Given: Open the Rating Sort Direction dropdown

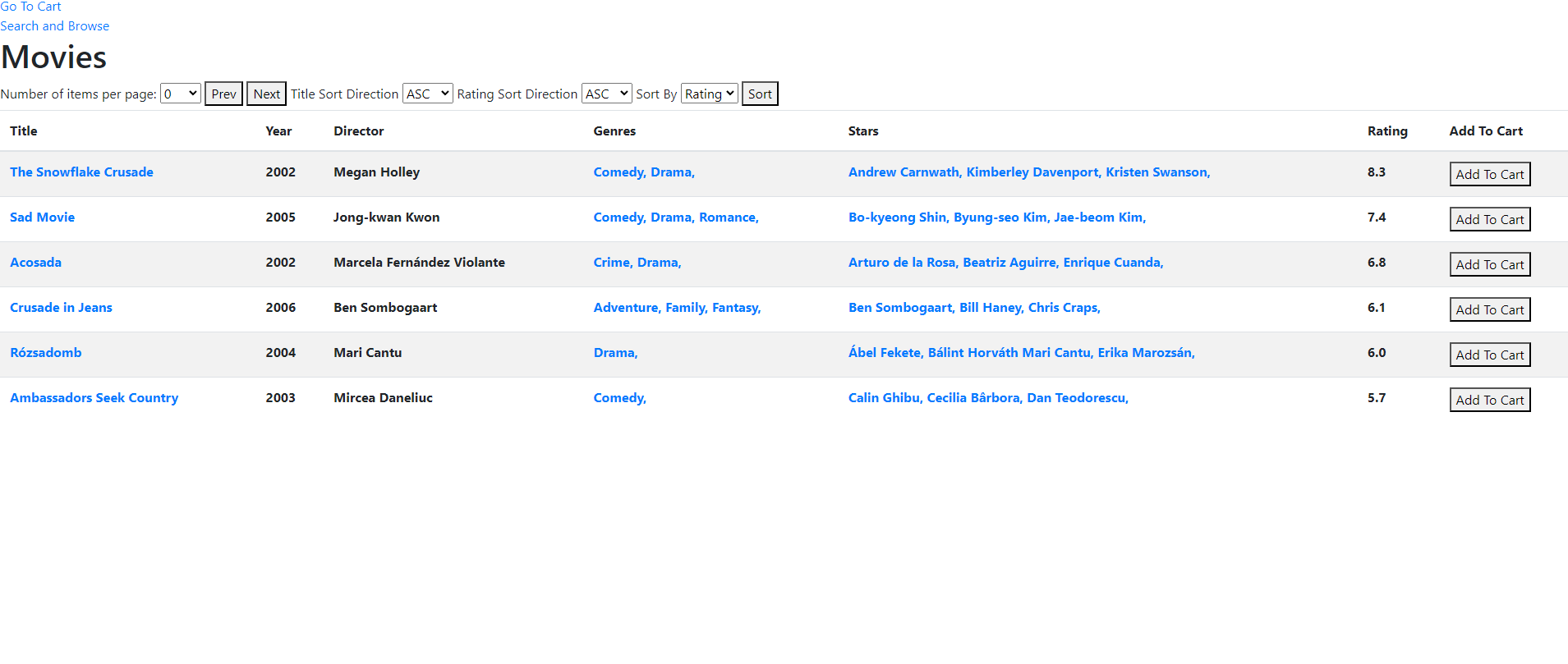Looking at the screenshot, I should [606, 94].
